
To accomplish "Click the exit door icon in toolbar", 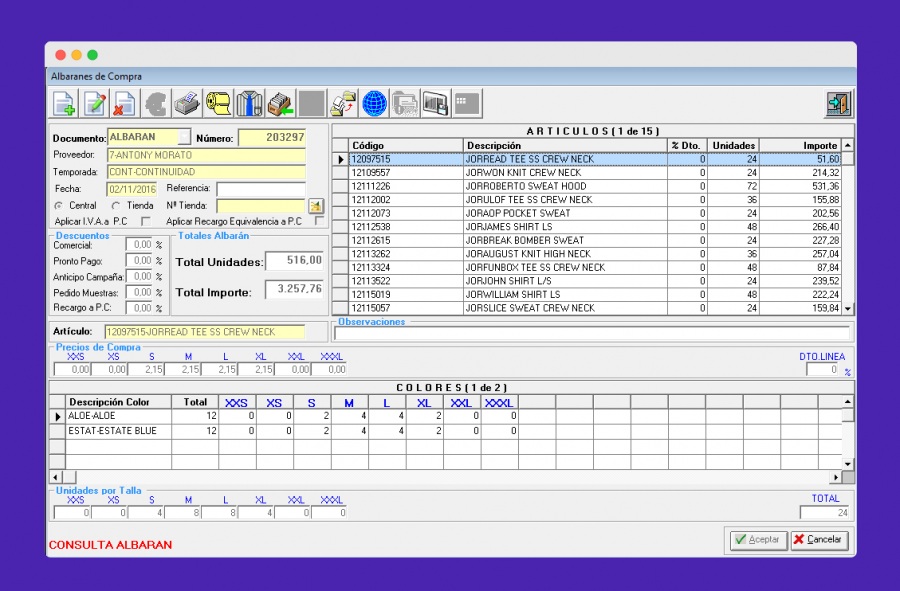I will [x=839, y=104].
